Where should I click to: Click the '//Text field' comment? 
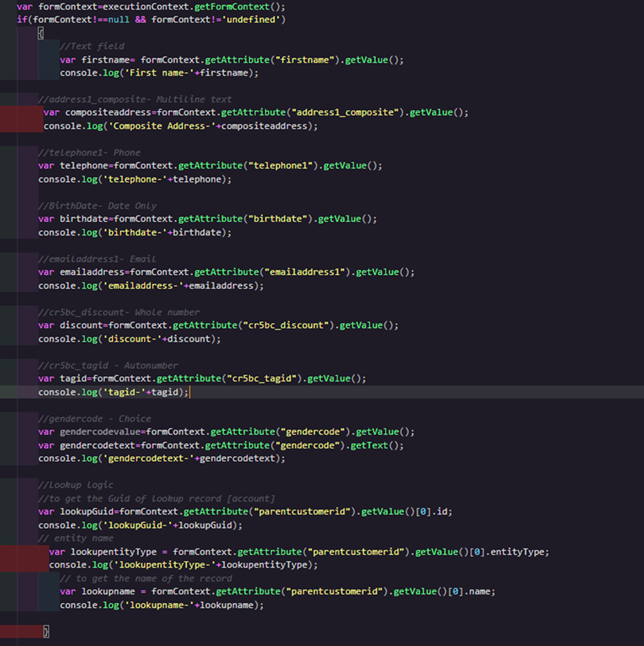(92, 46)
